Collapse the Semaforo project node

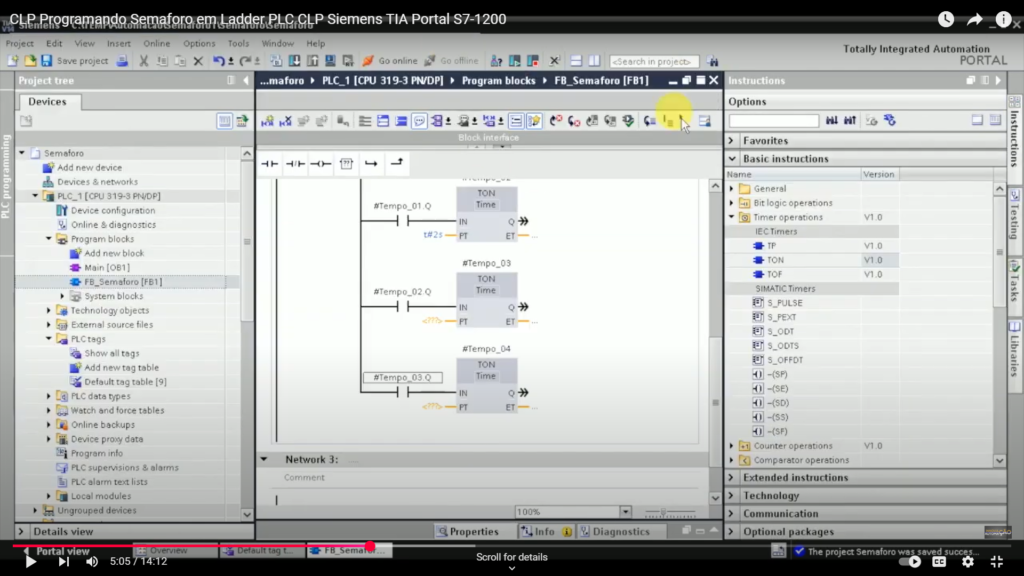click(22, 153)
